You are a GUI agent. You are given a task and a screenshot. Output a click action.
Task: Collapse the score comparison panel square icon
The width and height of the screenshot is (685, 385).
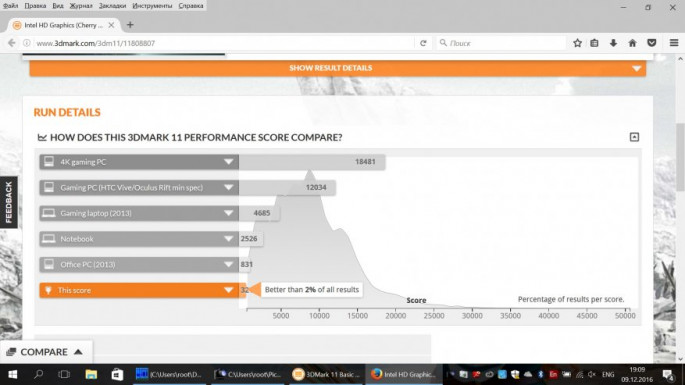[x=634, y=137]
